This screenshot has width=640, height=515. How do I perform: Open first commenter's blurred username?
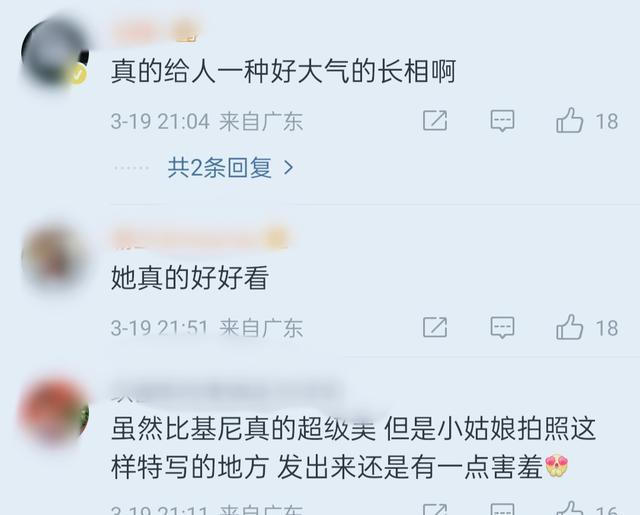156,33
